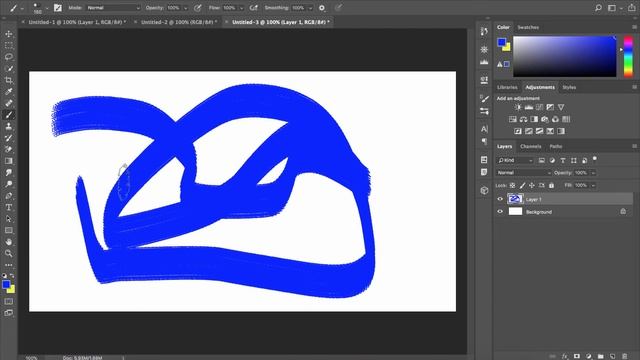This screenshot has height=360, width=640.
Task: Add a Hue/Saturation adjustment
Action: 513,119
